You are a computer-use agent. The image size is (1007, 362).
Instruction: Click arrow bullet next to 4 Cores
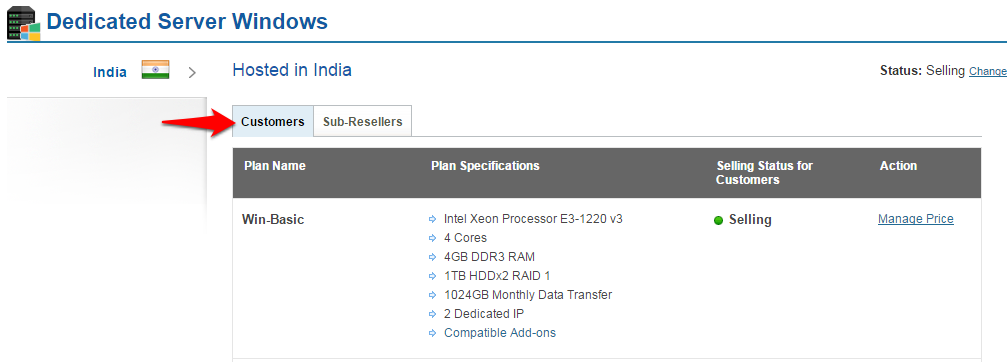click(x=432, y=238)
